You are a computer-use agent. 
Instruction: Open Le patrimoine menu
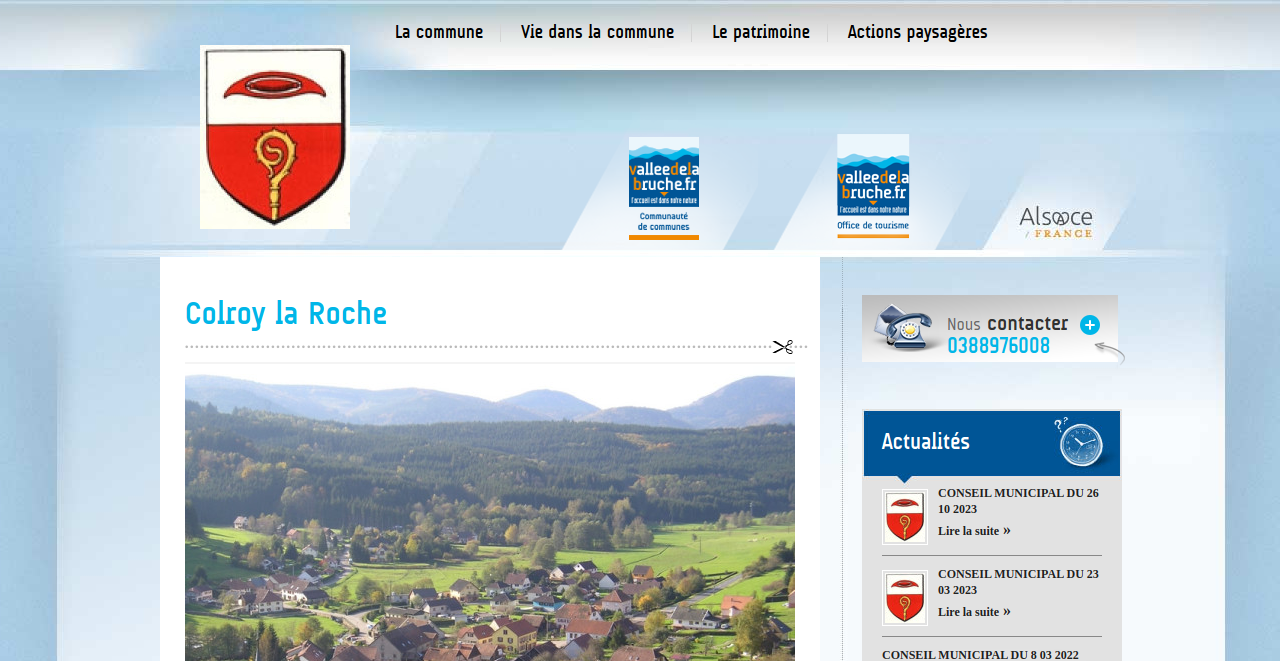pos(761,32)
